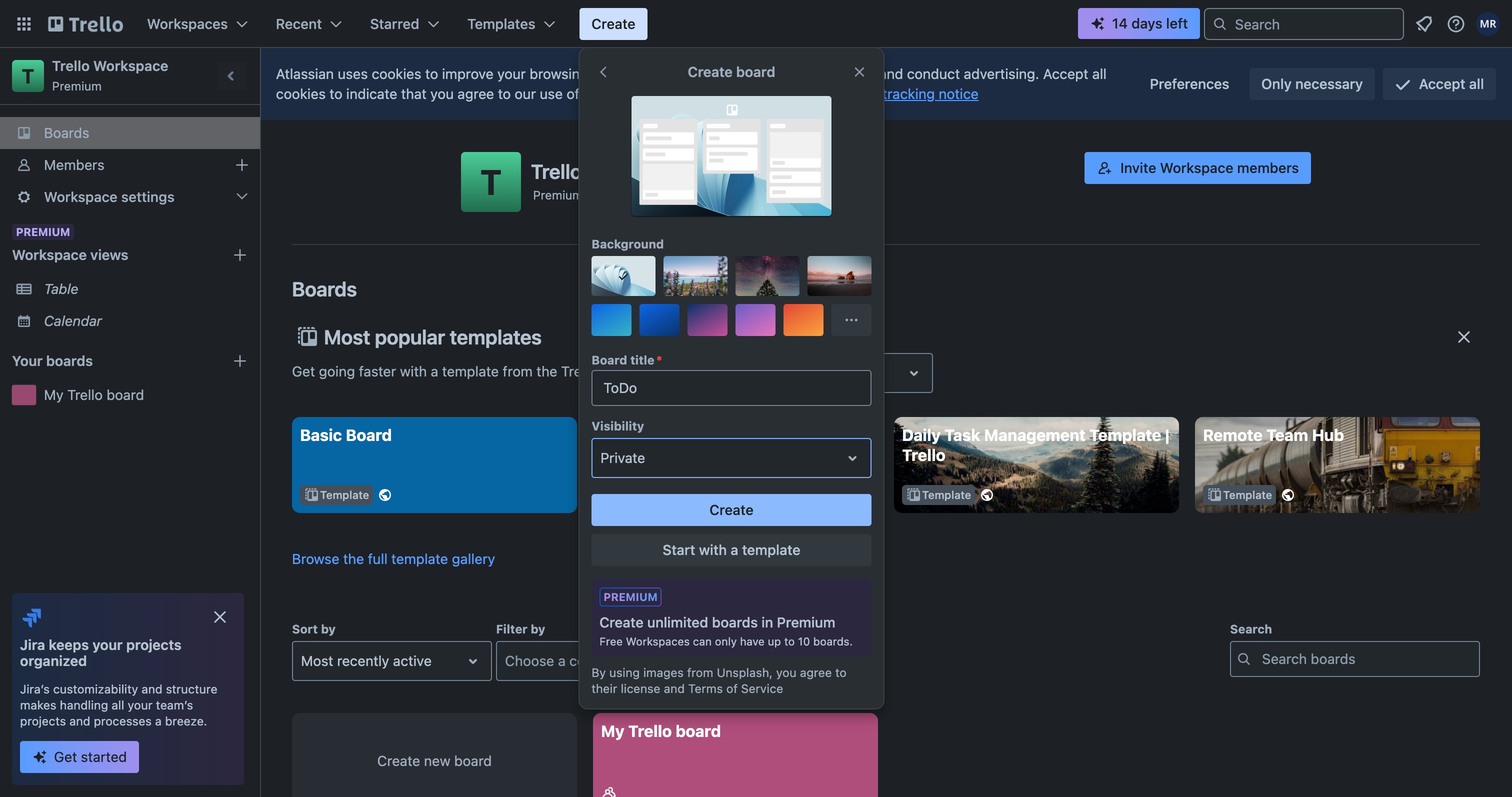This screenshot has width=1512, height=797.
Task: Click the top Search input field
Action: tap(1303, 24)
